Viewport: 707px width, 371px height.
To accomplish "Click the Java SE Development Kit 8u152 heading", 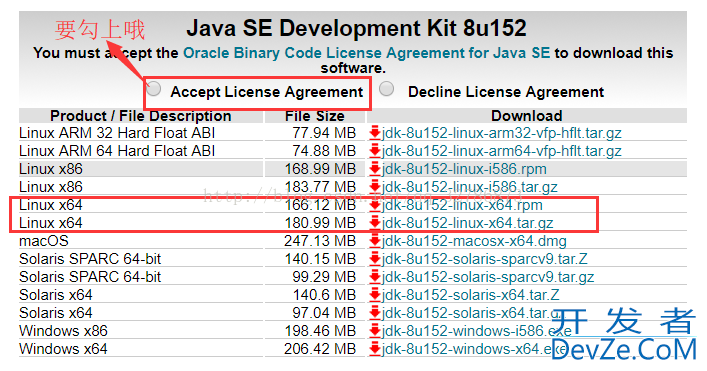I will coord(356,28).
